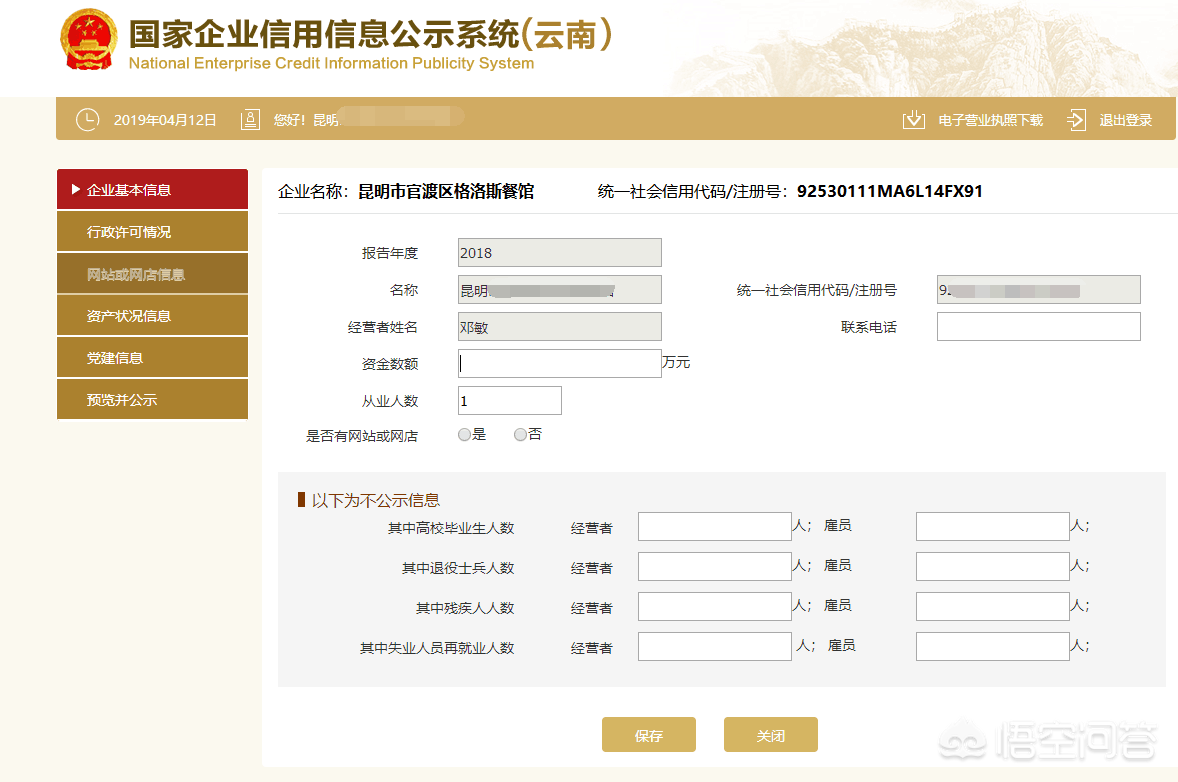This screenshot has width=1178, height=782.
Task: Click the 退出登录 link
Action: (1124, 119)
